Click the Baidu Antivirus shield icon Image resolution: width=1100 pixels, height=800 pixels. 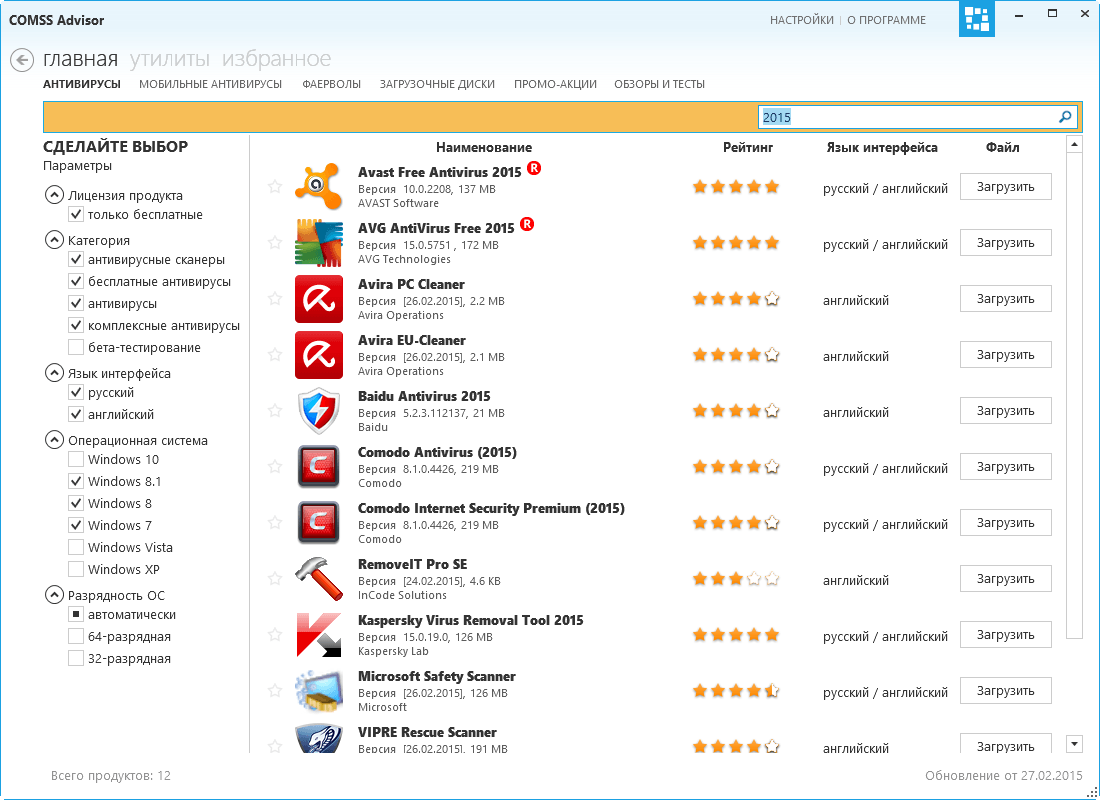(318, 411)
